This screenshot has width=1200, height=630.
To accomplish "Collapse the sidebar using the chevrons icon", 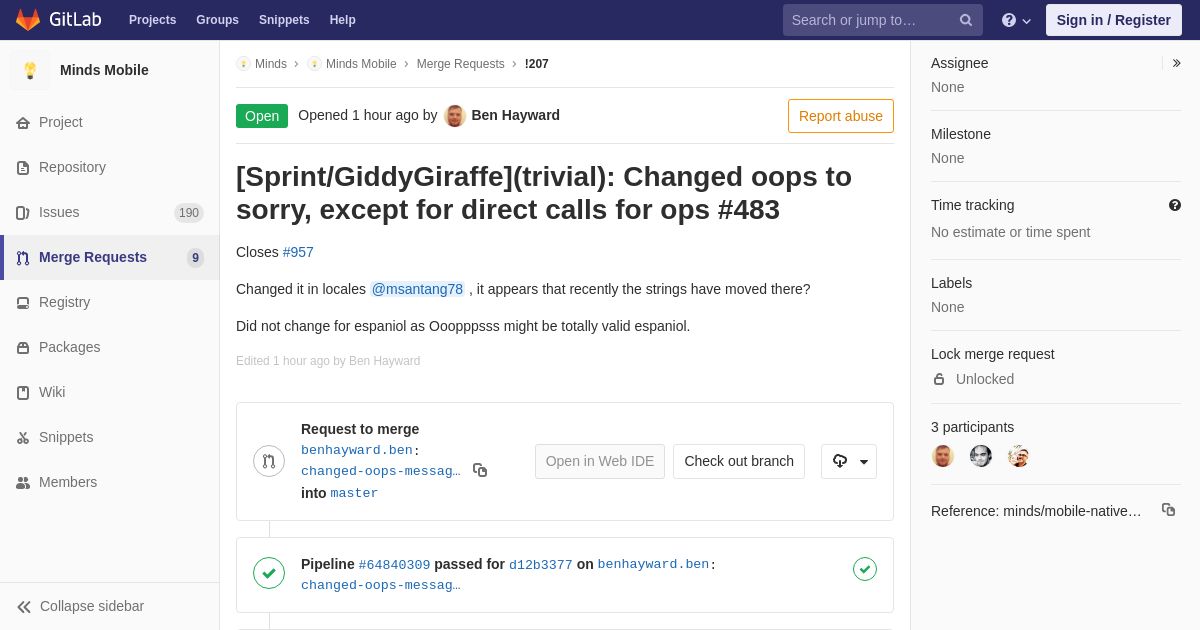I will (24, 607).
